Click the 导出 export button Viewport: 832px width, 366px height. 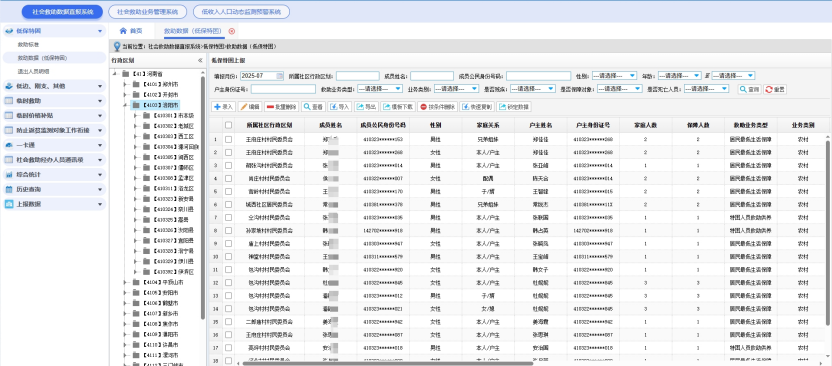tap(366, 107)
